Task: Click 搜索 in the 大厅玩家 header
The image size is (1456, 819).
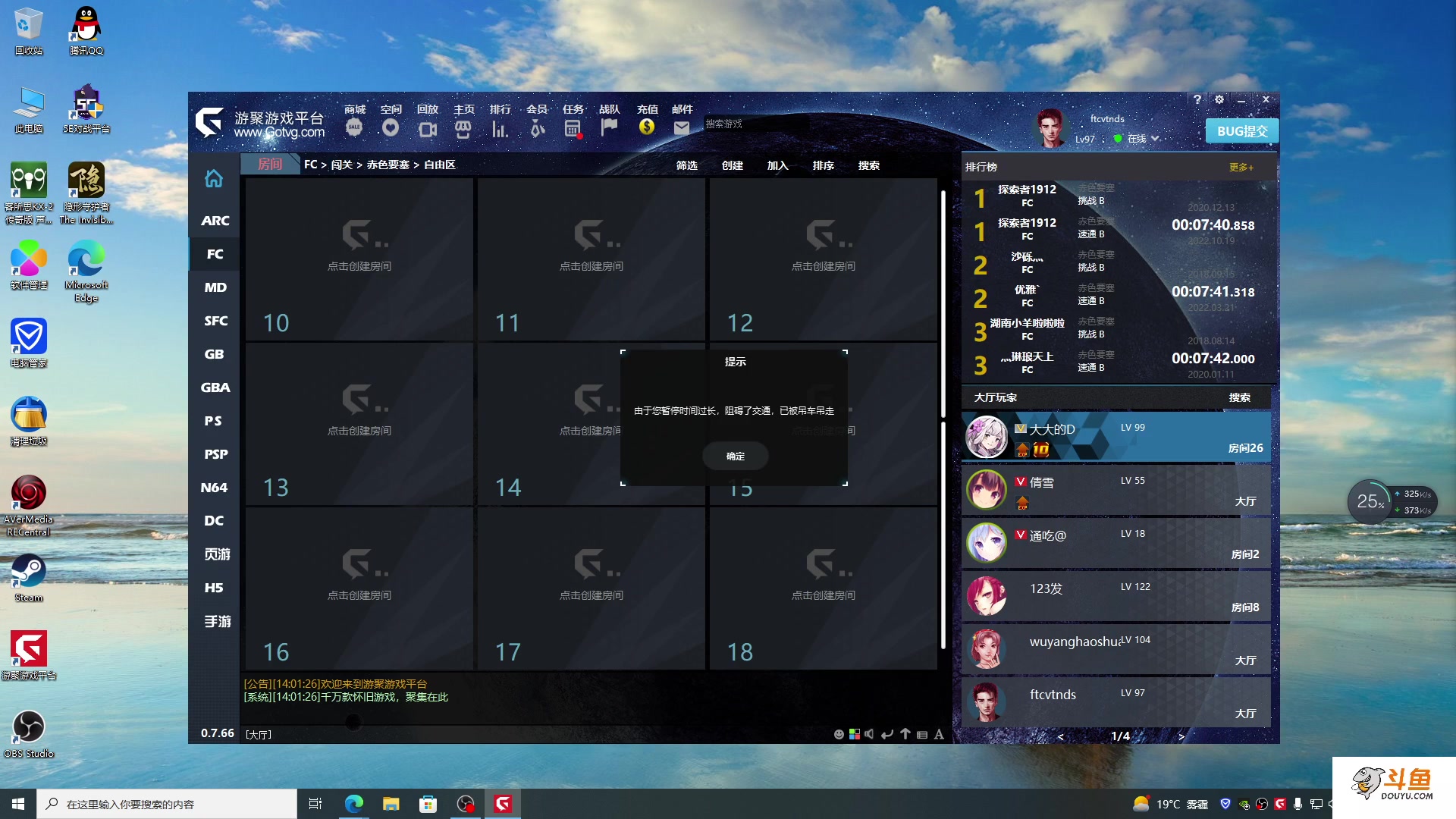Action: click(x=1240, y=397)
